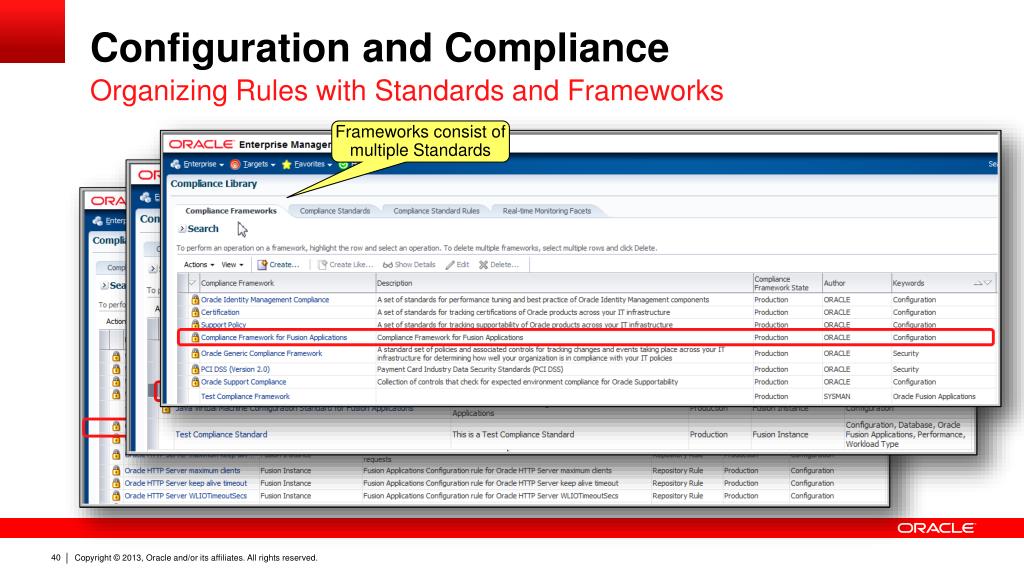This screenshot has width=1024, height=576.
Task: Click the lock icon beside Oracle HTTP Server WLIOTimeoutSecs
Action: tap(116, 496)
